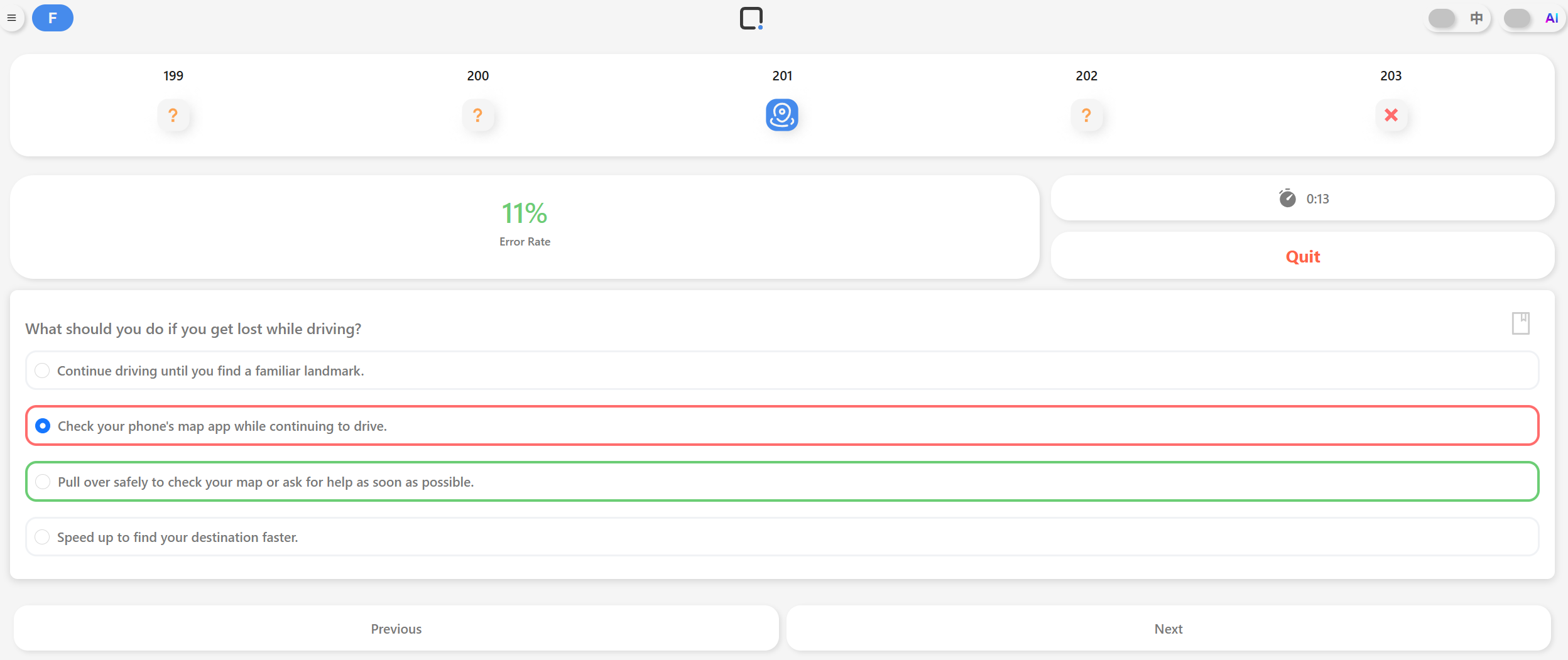Click the square logo icon at top center
Image resolution: width=1568 pixels, height=660 pixels.
click(x=751, y=18)
